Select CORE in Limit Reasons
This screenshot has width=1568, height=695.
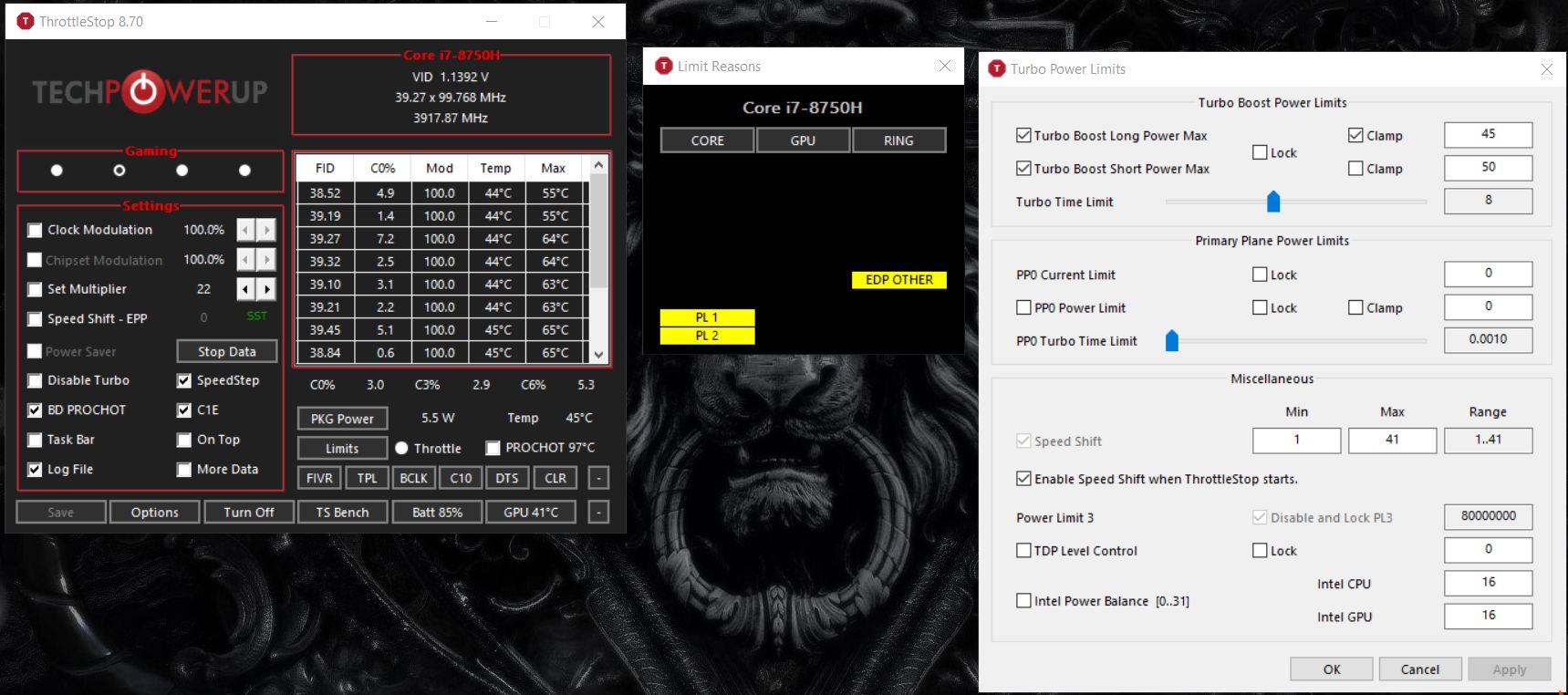708,140
